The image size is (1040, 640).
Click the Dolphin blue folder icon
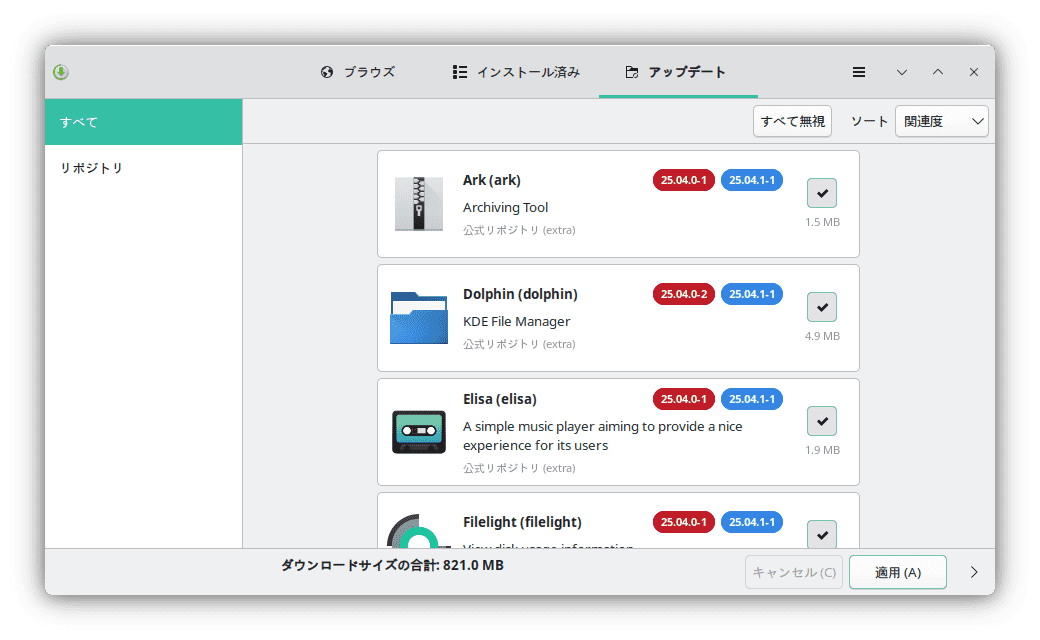pos(419,318)
